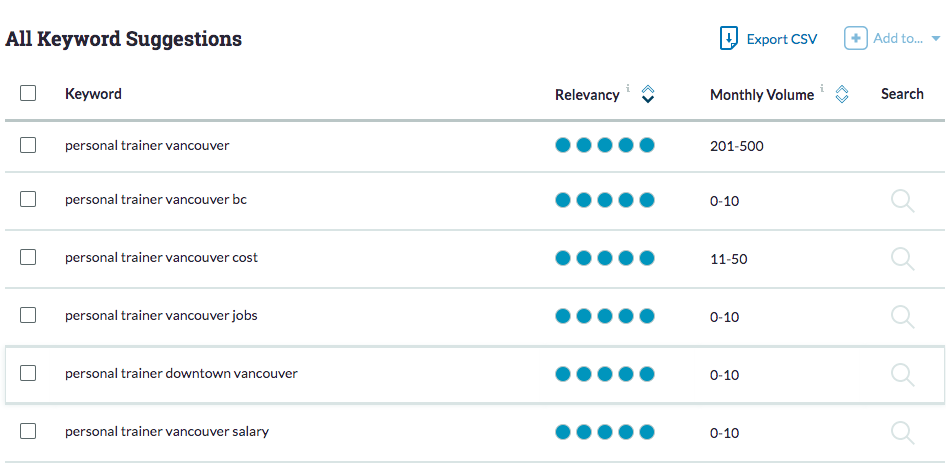The image size is (946, 463).
Task: Click the Monthly Volume info icon
Action: click(x=822, y=89)
